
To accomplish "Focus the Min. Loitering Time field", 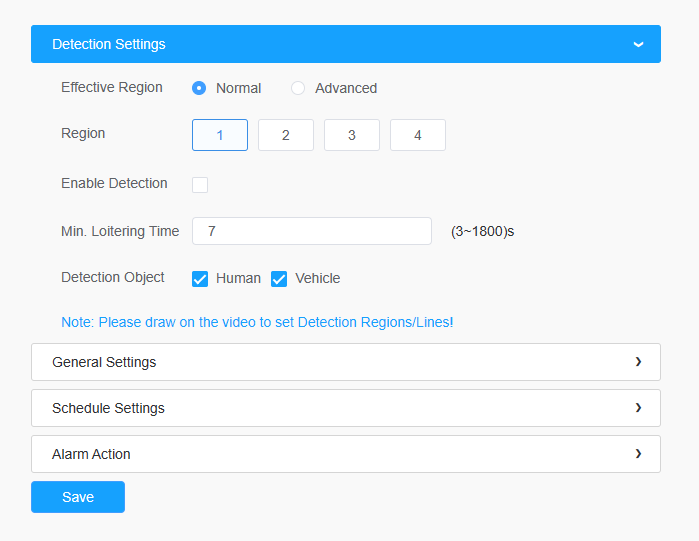I will click(x=312, y=231).
